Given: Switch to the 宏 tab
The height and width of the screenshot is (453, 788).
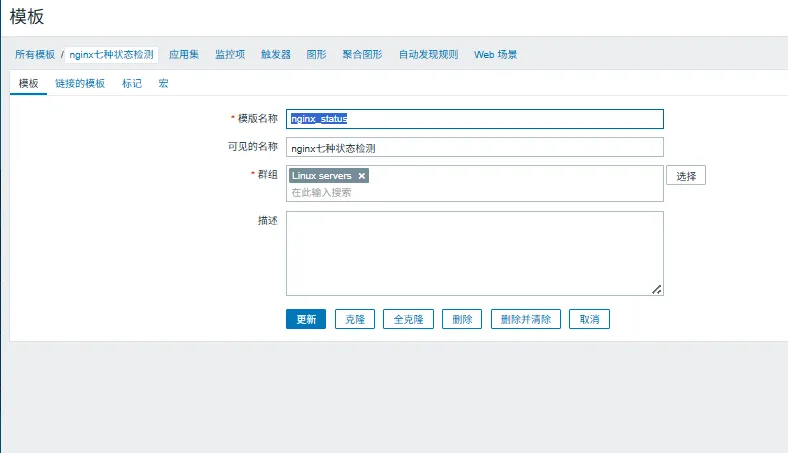Looking at the screenshot, I should pyautogui.click(x=163, y=84).
